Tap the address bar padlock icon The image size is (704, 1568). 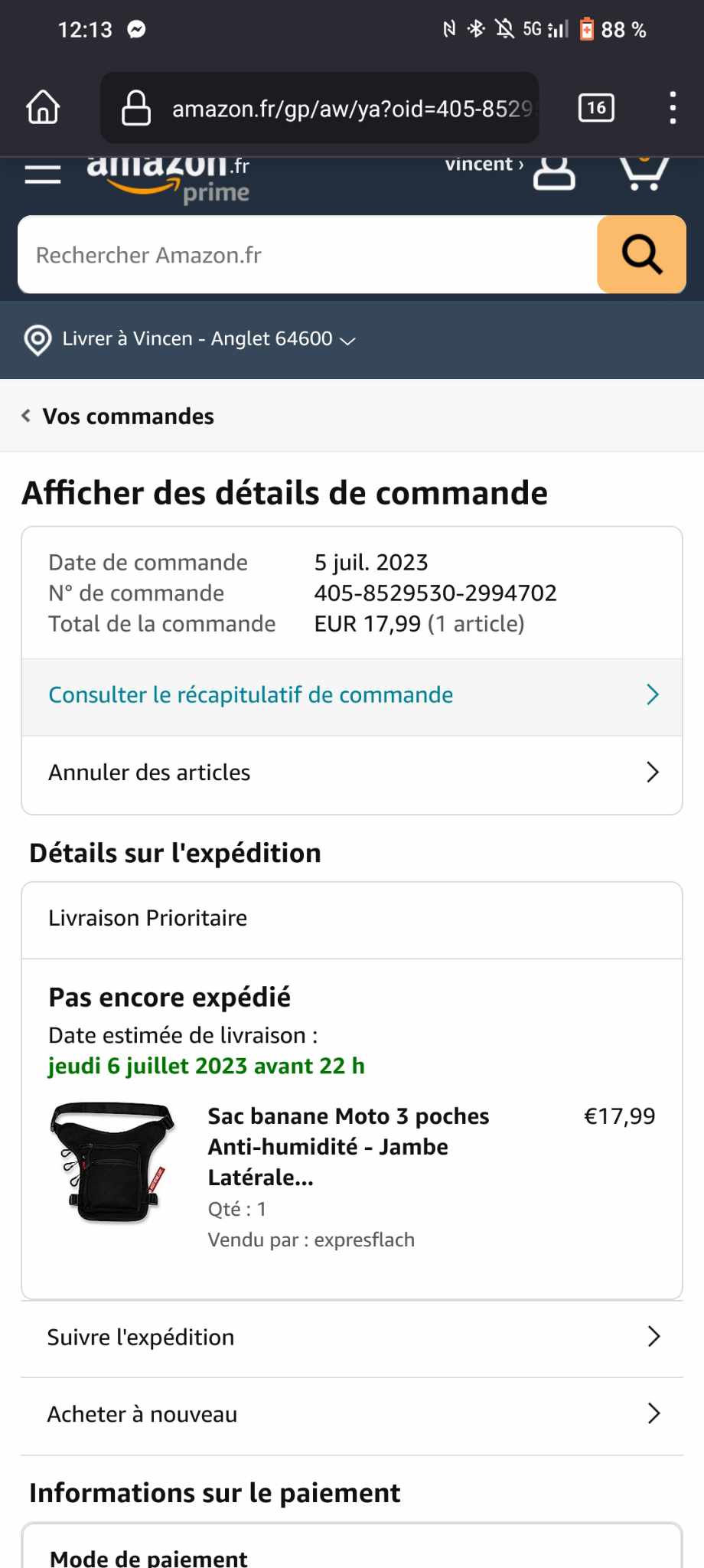(x=136, y=108)
